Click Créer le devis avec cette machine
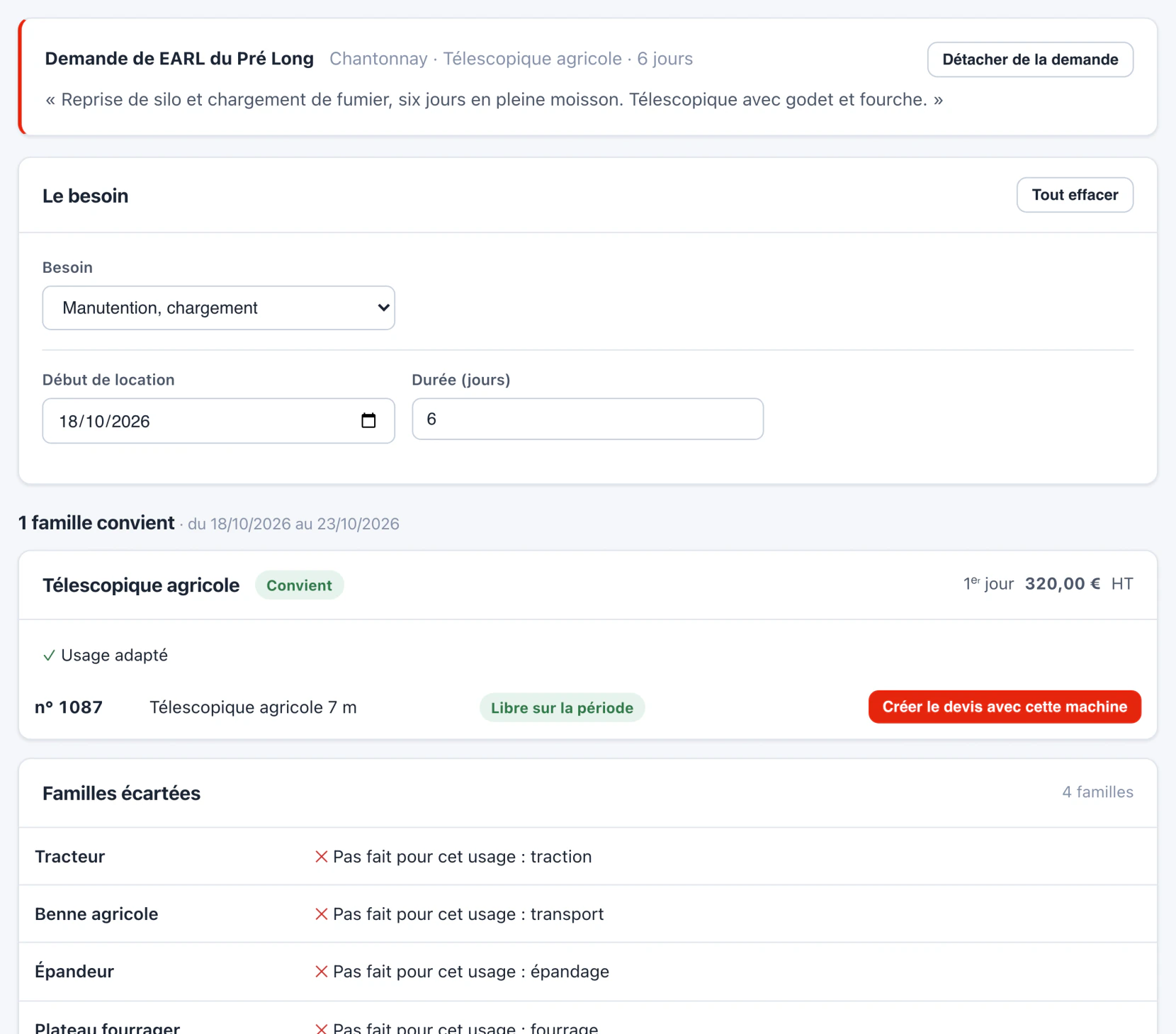The width and height of the screenshot is (1176, 1034). [1005, 707]
